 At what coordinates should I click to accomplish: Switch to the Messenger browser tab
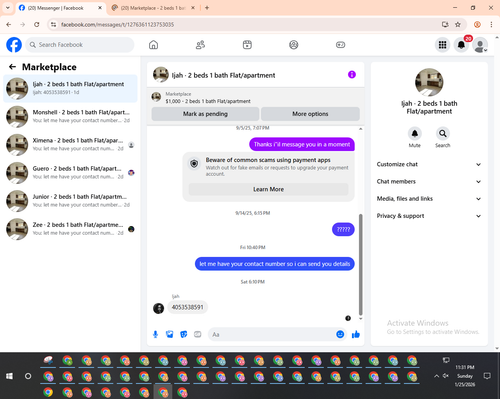60,8
